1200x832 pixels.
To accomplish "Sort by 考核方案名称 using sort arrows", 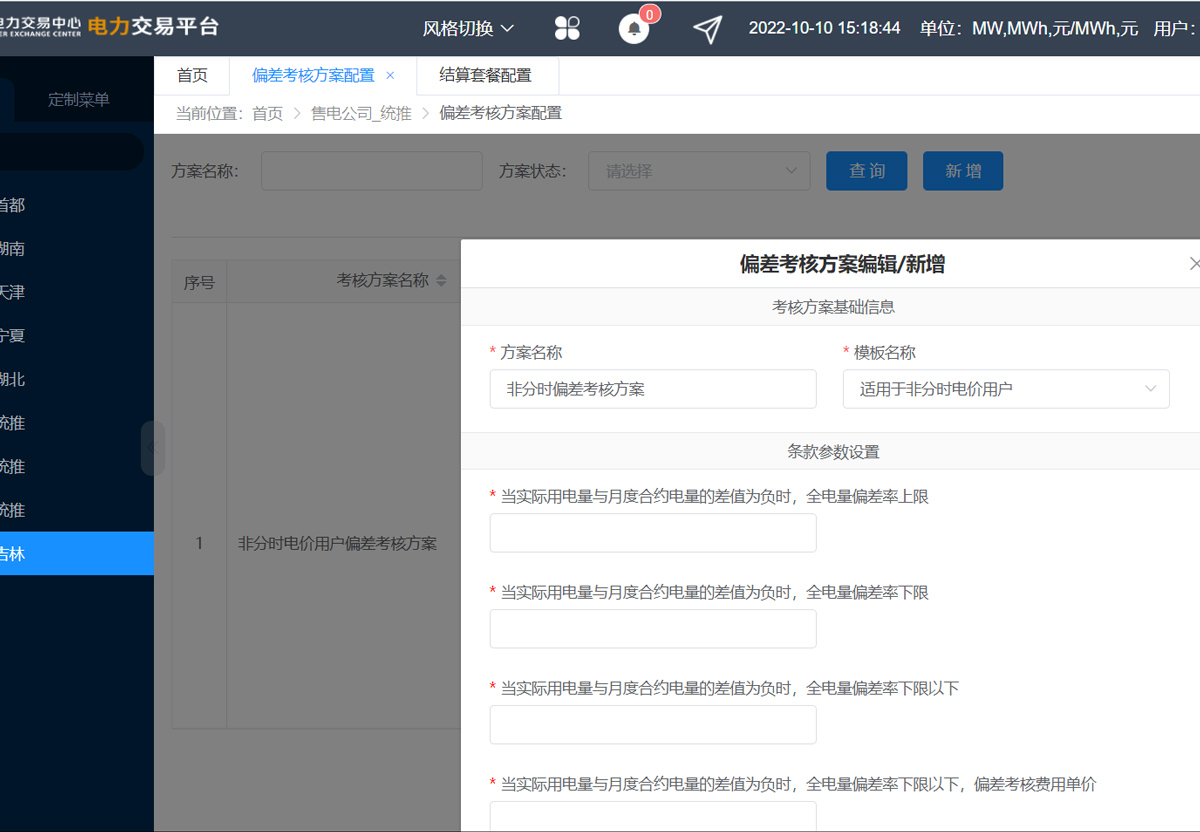I will tap(441, 281).
